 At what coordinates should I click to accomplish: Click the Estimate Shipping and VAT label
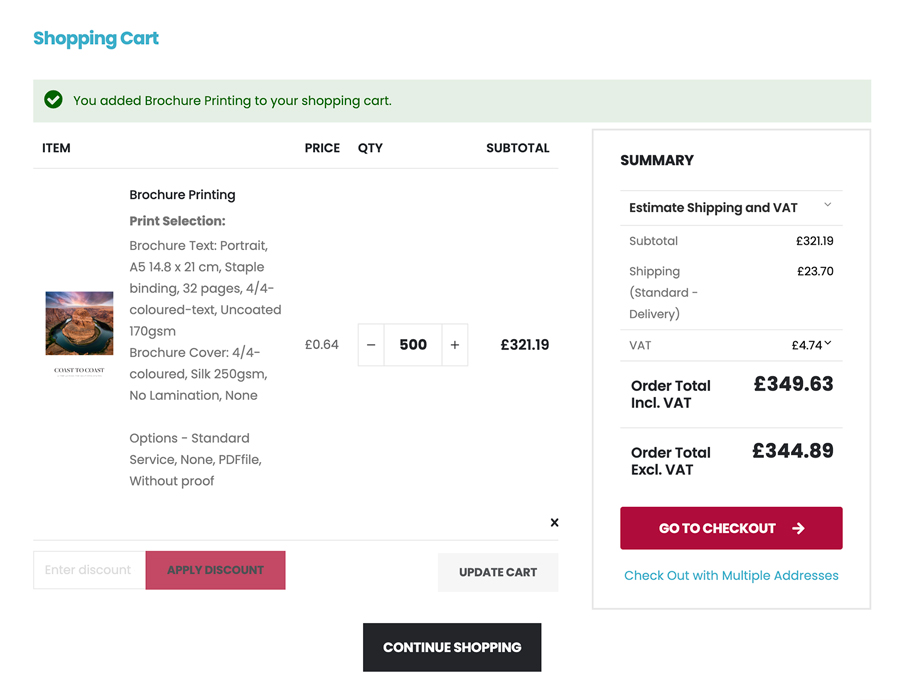713,208
